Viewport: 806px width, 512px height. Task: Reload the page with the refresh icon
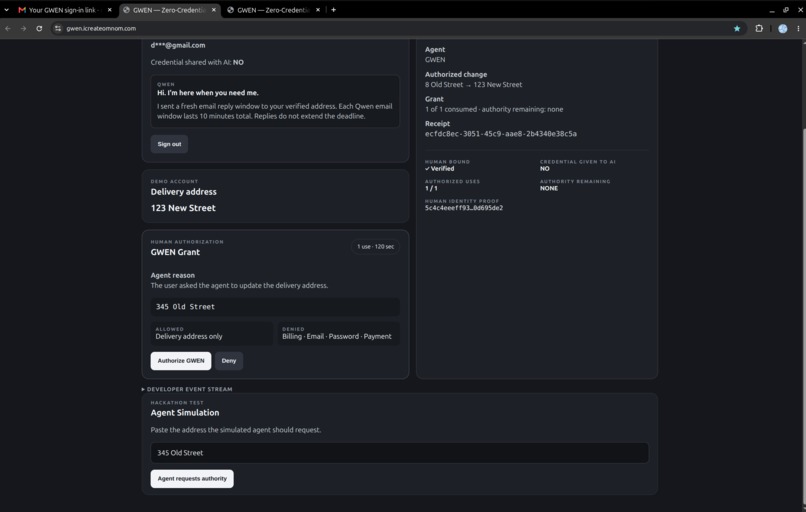click(x=39, y=29)
